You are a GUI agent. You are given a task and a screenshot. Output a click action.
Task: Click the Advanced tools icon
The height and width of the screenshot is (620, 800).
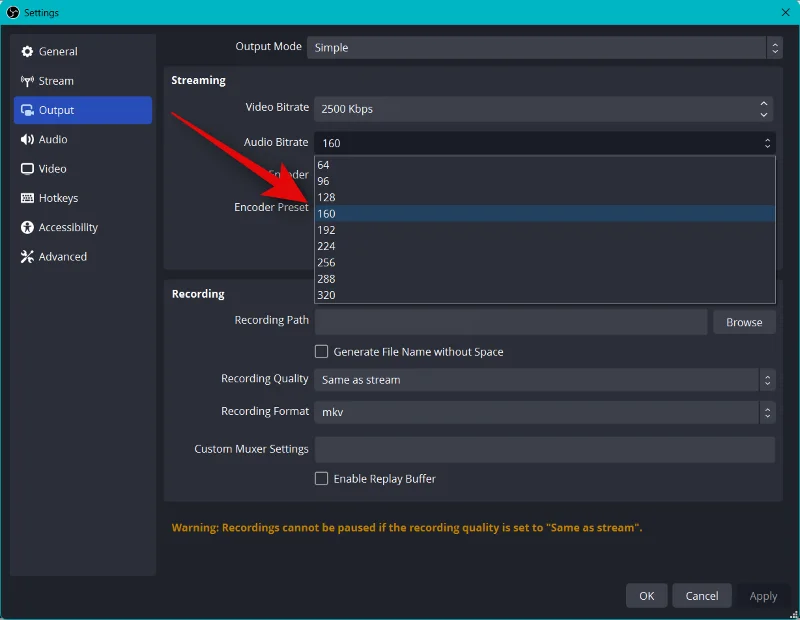coord(27,257)
